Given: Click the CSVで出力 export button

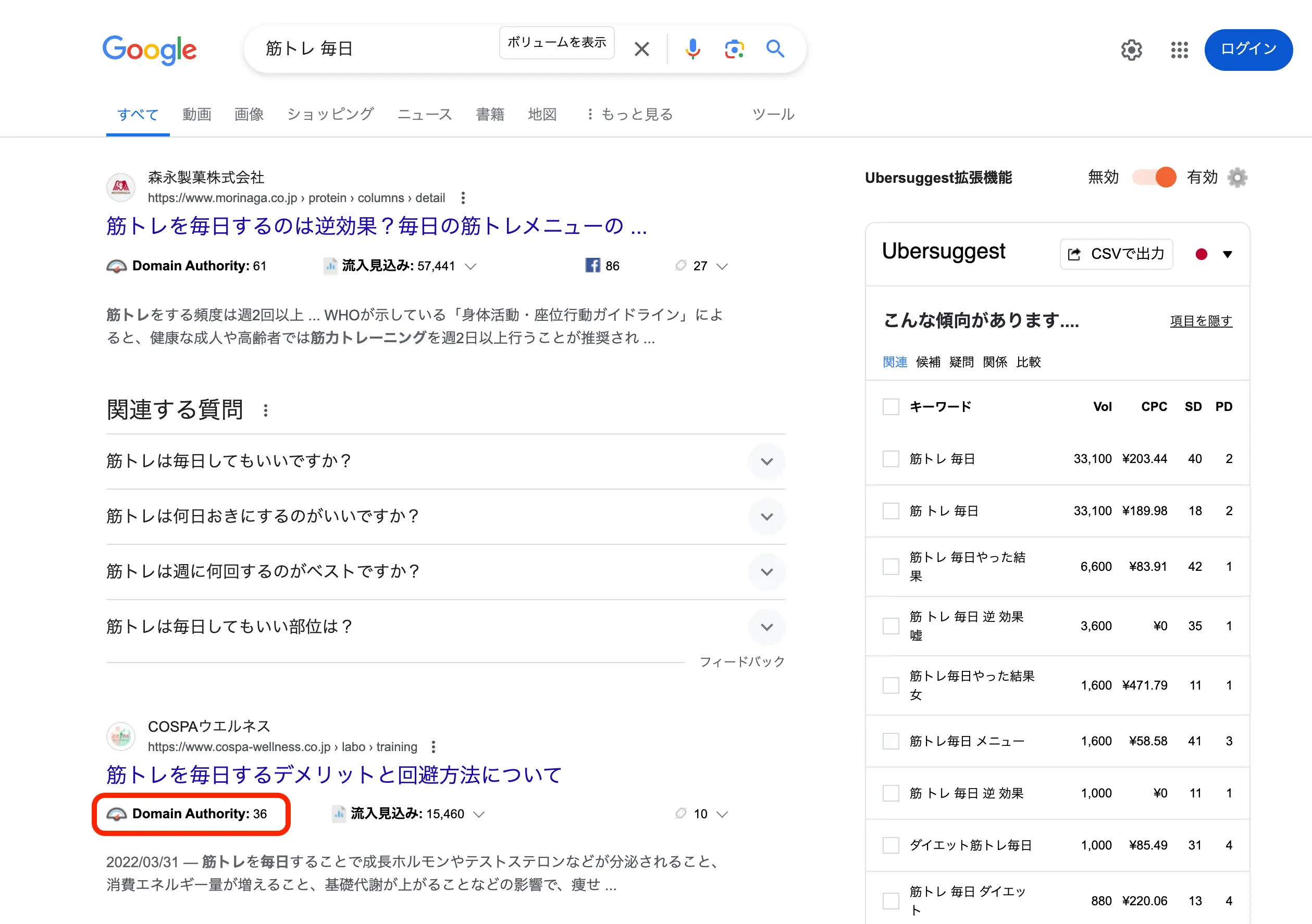Looking at the screenshot, I should click(x=1117, y=254).
